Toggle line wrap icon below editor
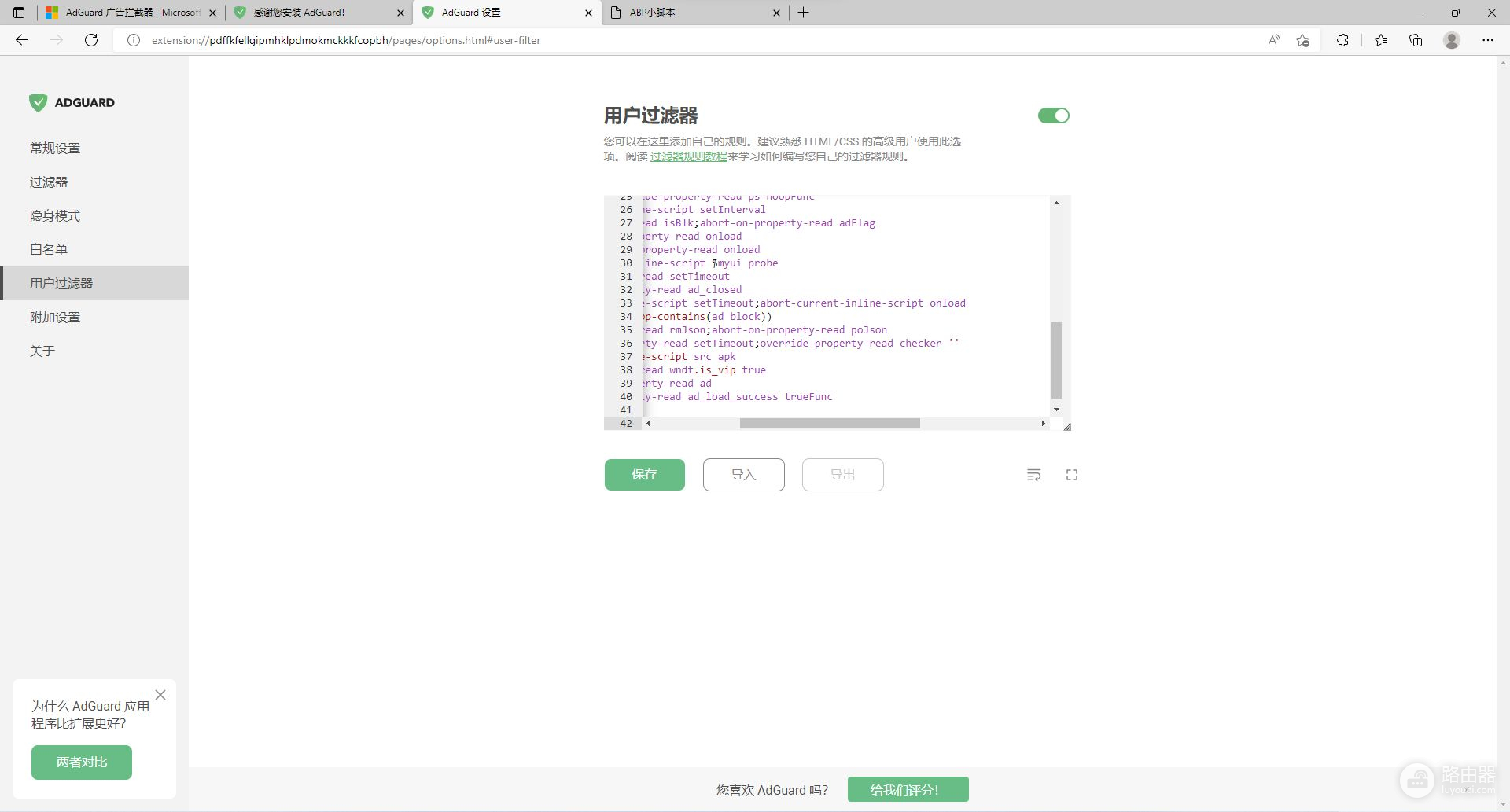The height and width of the screenshot is (812, 1510). coord(1033,475)
